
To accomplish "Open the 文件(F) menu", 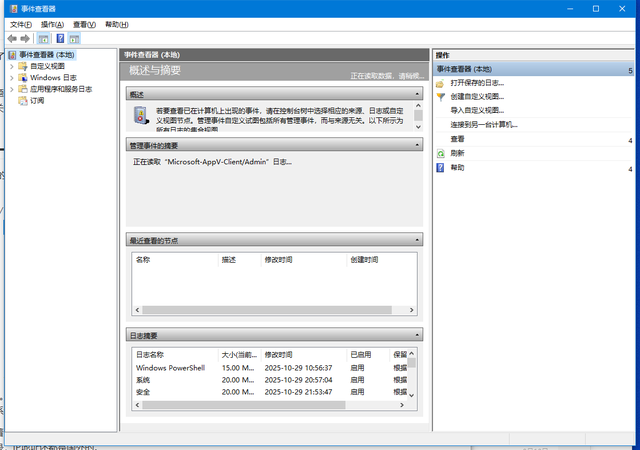I will [21, 25].
